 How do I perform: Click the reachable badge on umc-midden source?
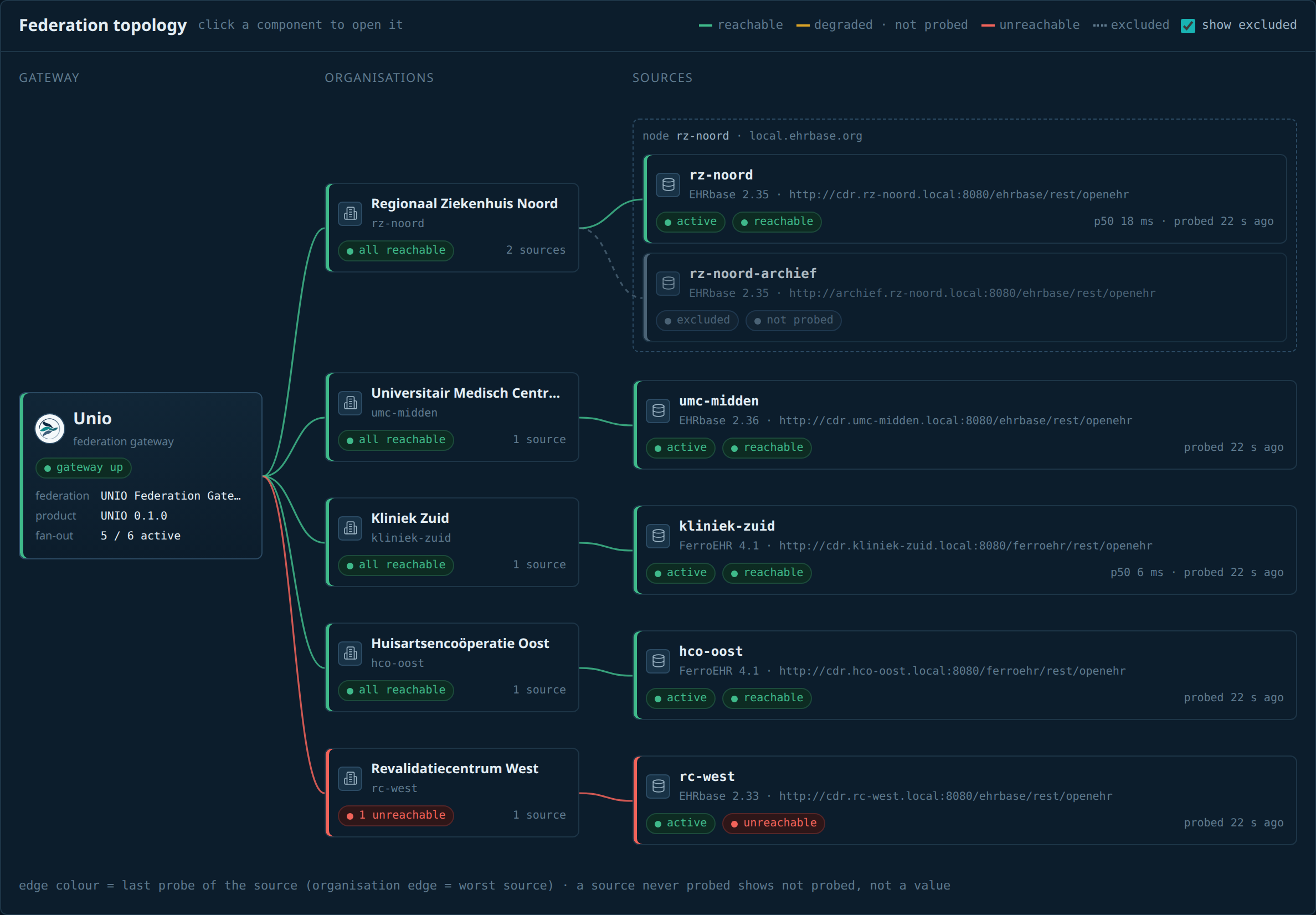tap(767, 448)
